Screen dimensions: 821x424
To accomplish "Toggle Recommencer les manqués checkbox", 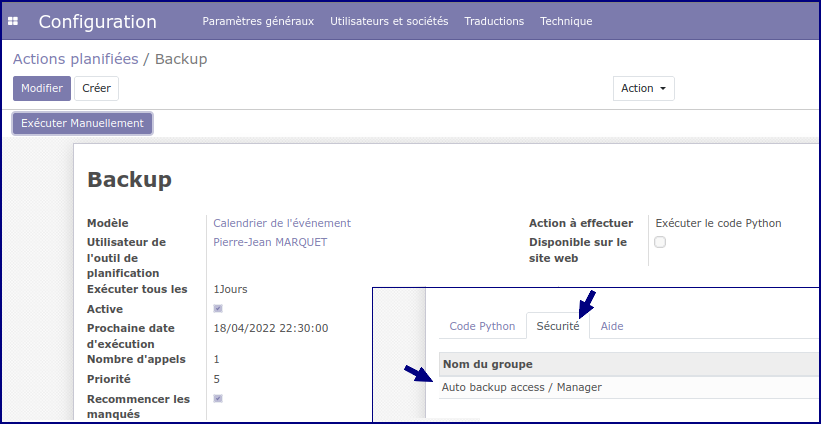I will point(218,399).
